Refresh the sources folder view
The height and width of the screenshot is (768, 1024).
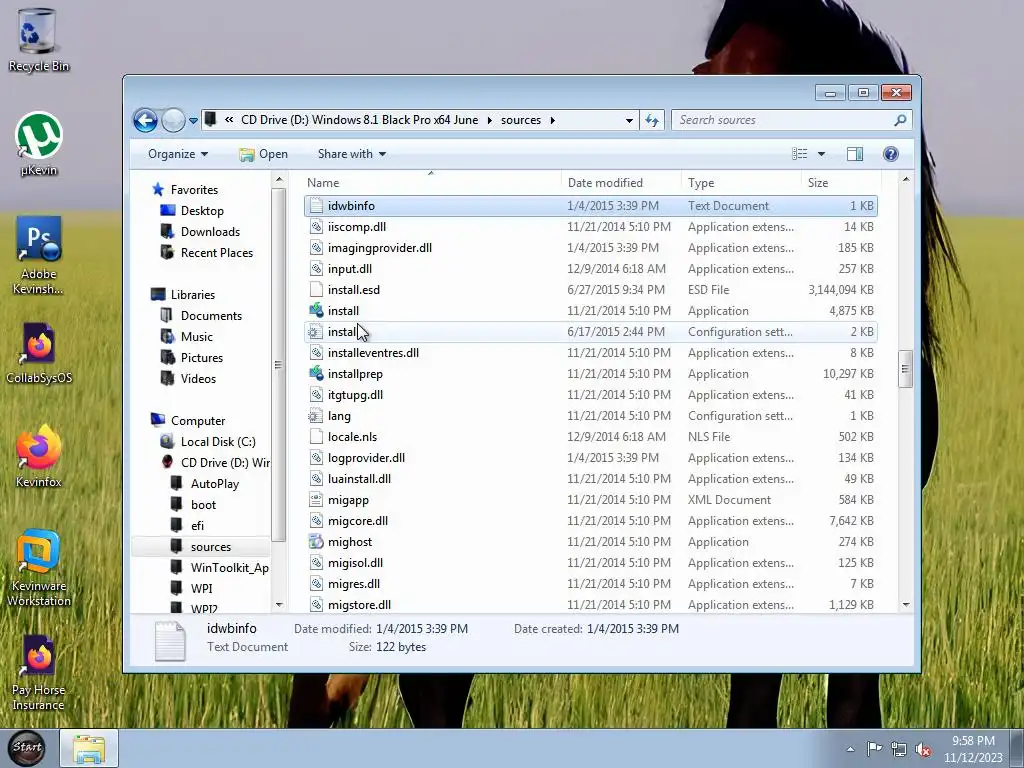click(x=652, y=120)
